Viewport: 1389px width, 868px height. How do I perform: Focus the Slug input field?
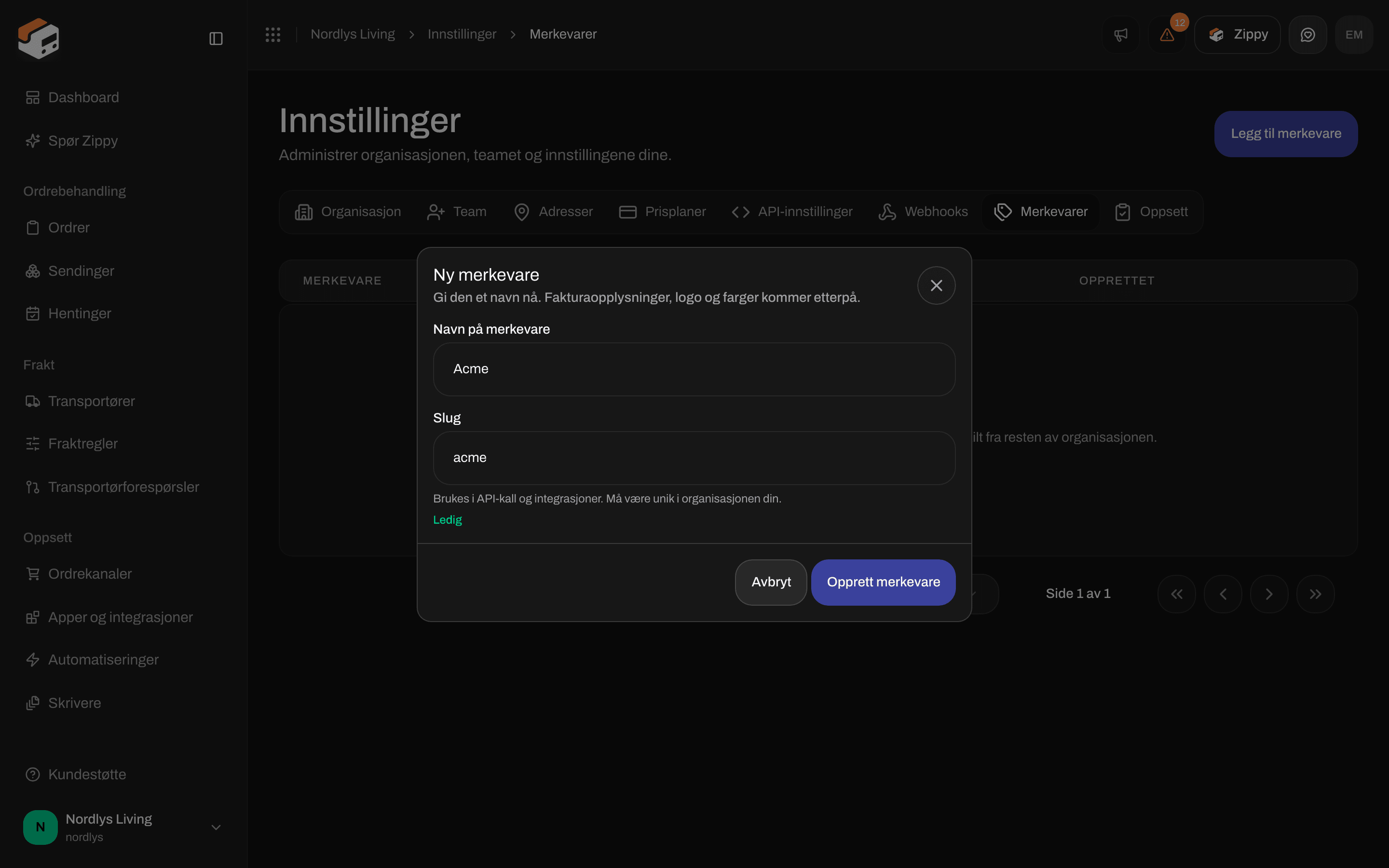(694, 458)
